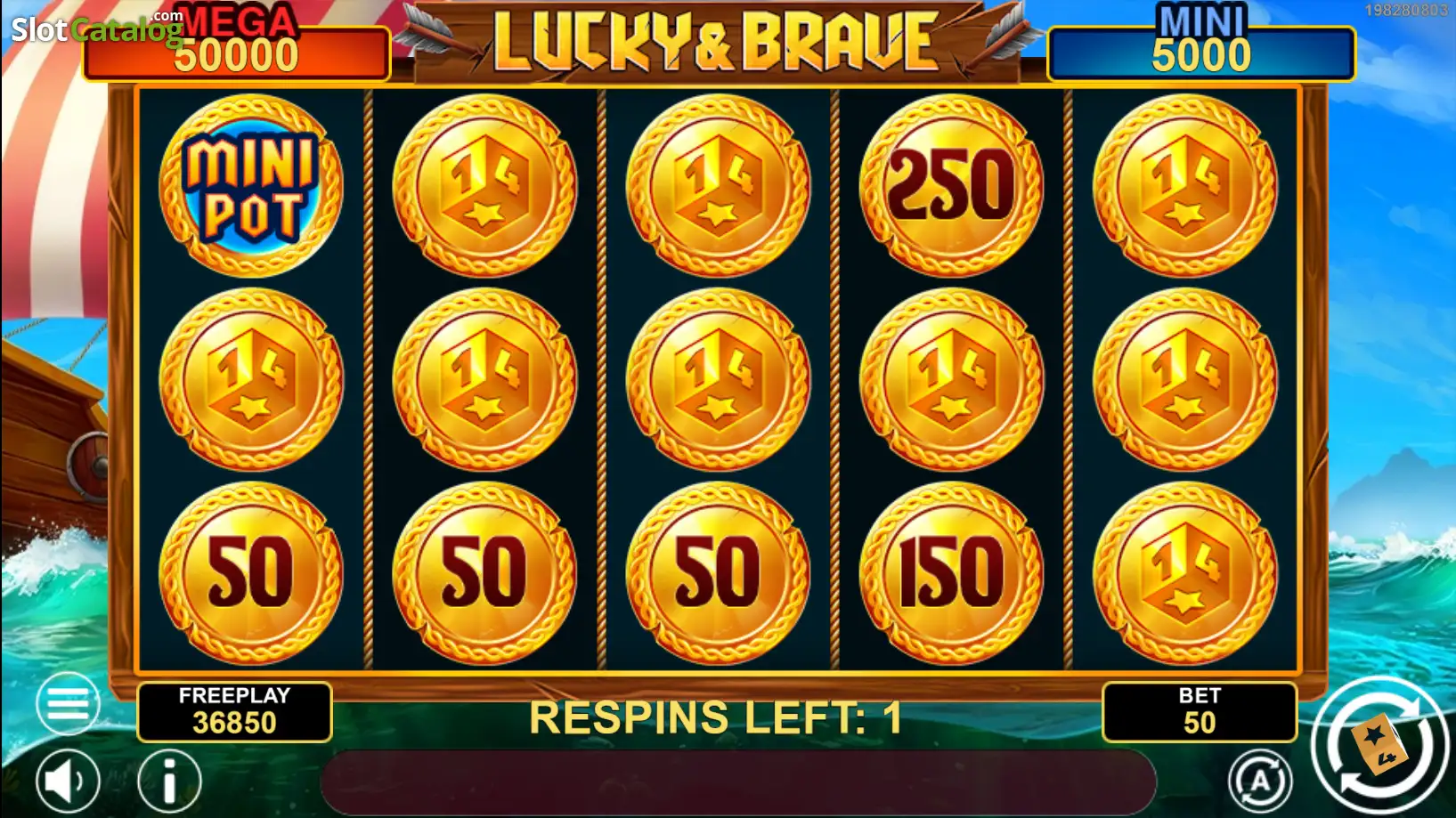Click the MEGA 50000 jackpot banner

click(237, 46)
